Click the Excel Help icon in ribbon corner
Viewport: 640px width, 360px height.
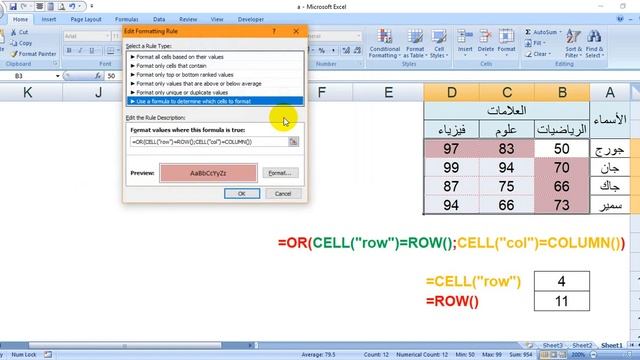click(x=620, y=19)
